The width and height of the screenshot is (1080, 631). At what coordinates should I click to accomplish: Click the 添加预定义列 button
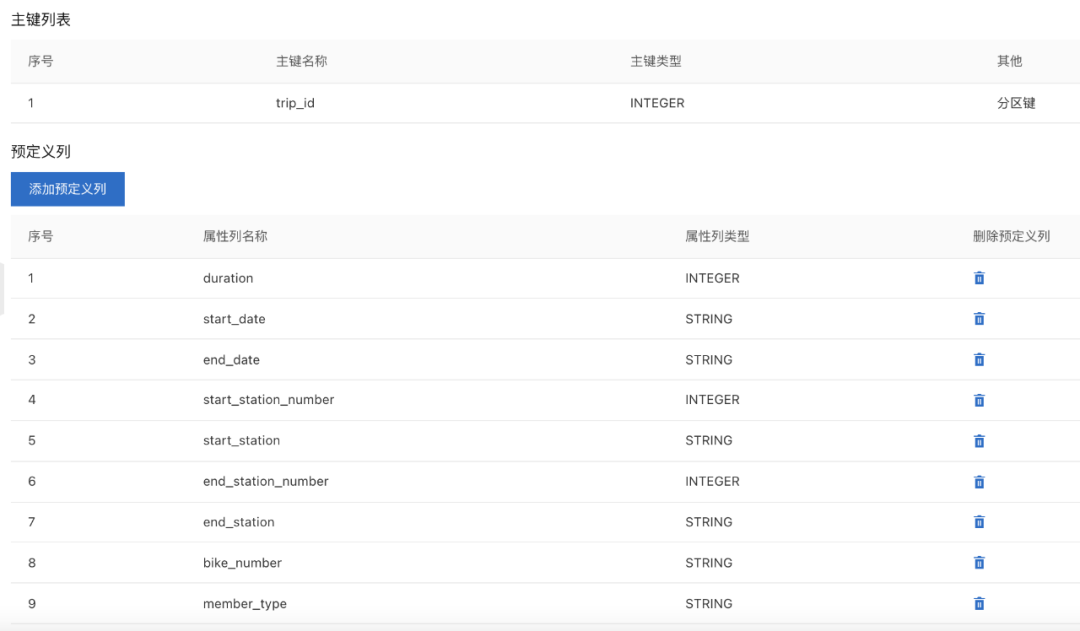pyautogui.click(x=68, y=189)
